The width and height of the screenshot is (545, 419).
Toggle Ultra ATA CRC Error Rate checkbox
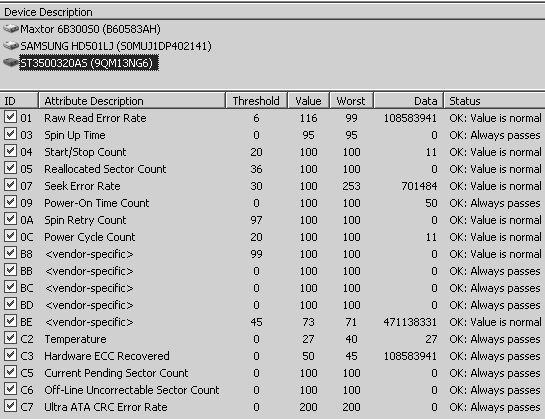tap(10, 406)
